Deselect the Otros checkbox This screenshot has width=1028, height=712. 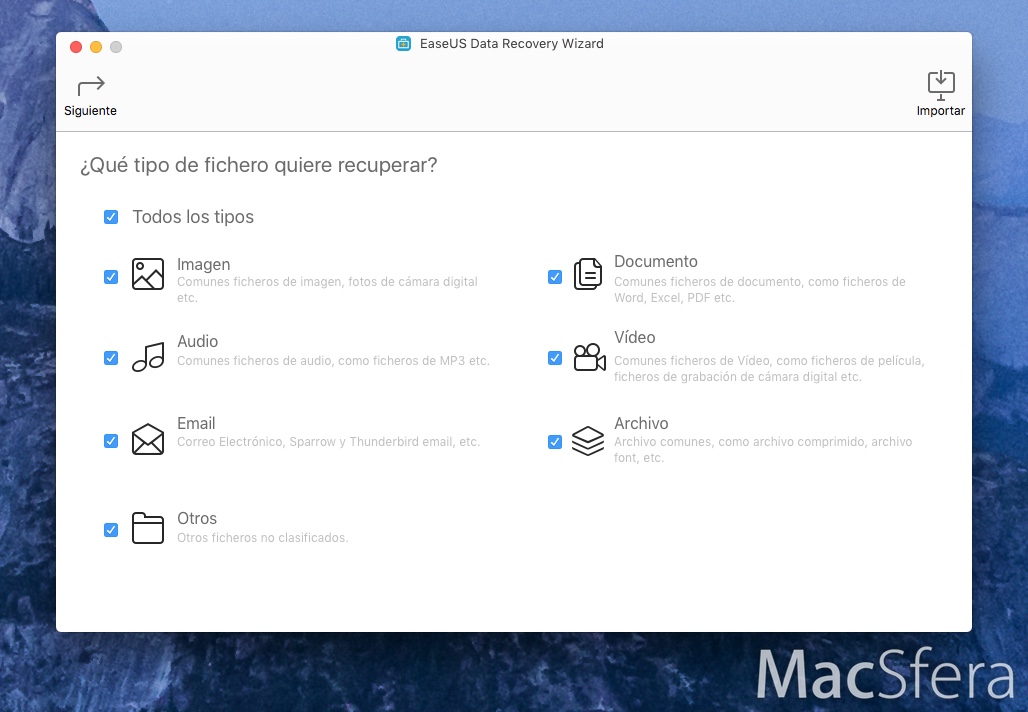click(111, 530)
